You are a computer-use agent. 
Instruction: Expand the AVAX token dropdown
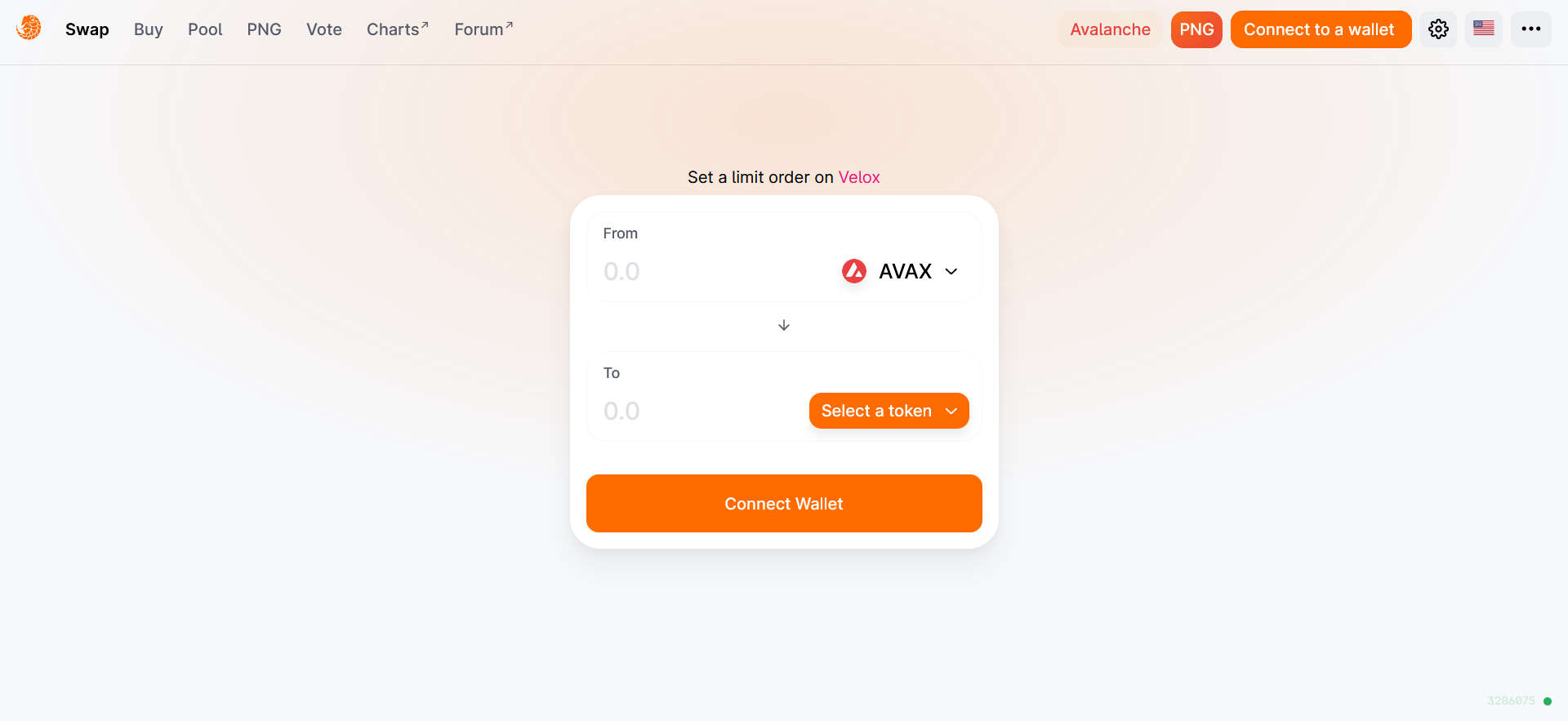pyautogui.click(x=951, y=272)
